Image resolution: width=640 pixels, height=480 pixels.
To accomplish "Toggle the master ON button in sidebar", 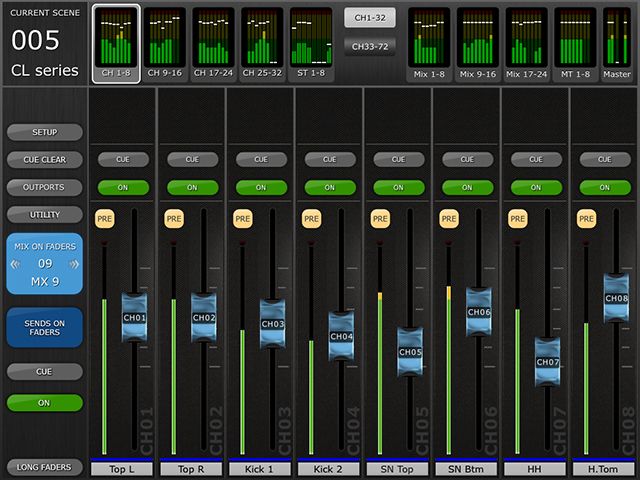I will pos(44,402).
